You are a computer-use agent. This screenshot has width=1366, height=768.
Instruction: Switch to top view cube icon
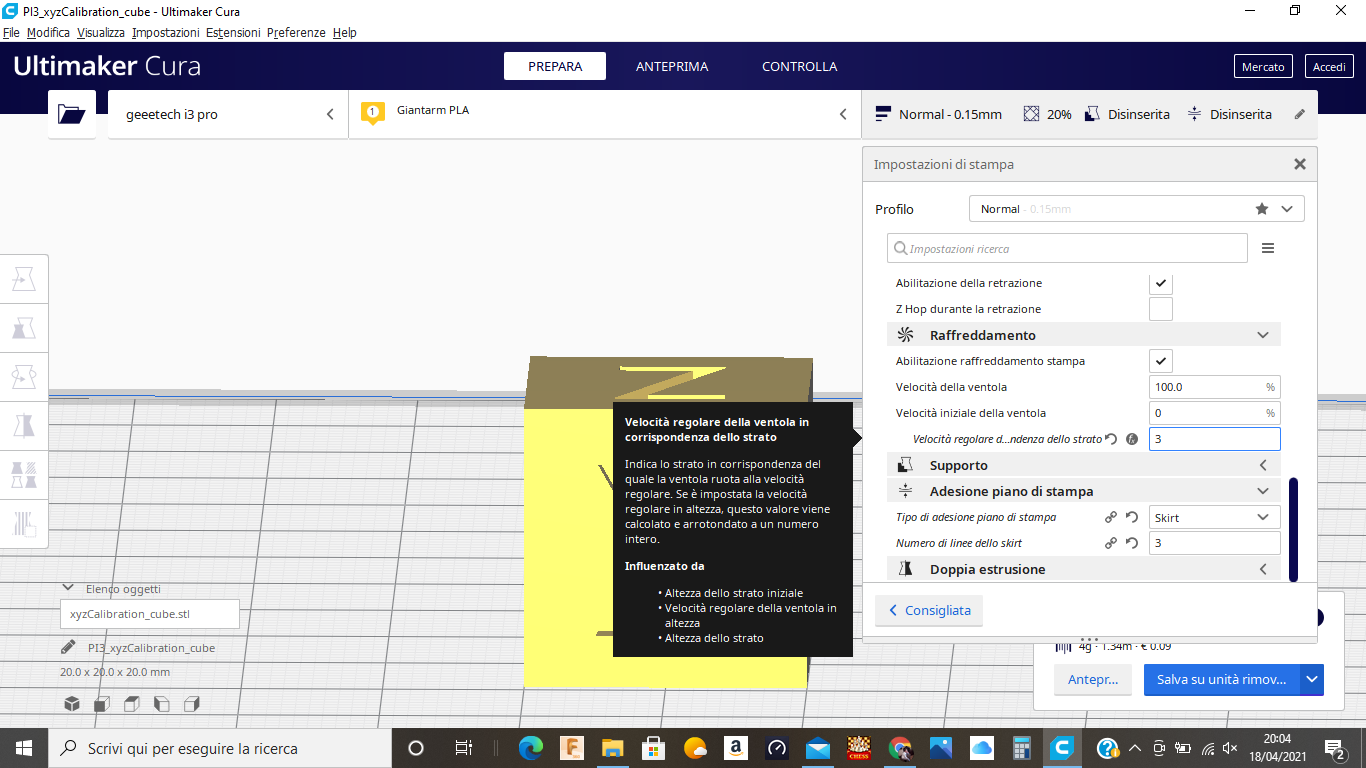pyautogui.click(x=132, y=704)
